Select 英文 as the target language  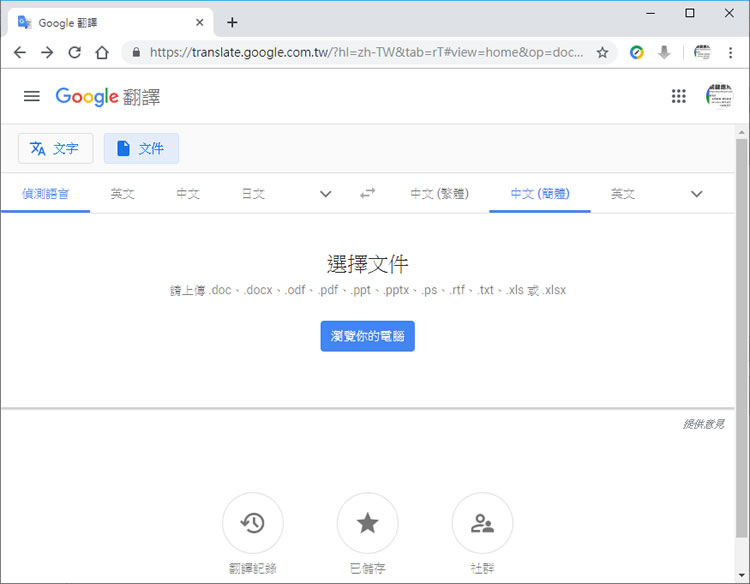point(623,194)
